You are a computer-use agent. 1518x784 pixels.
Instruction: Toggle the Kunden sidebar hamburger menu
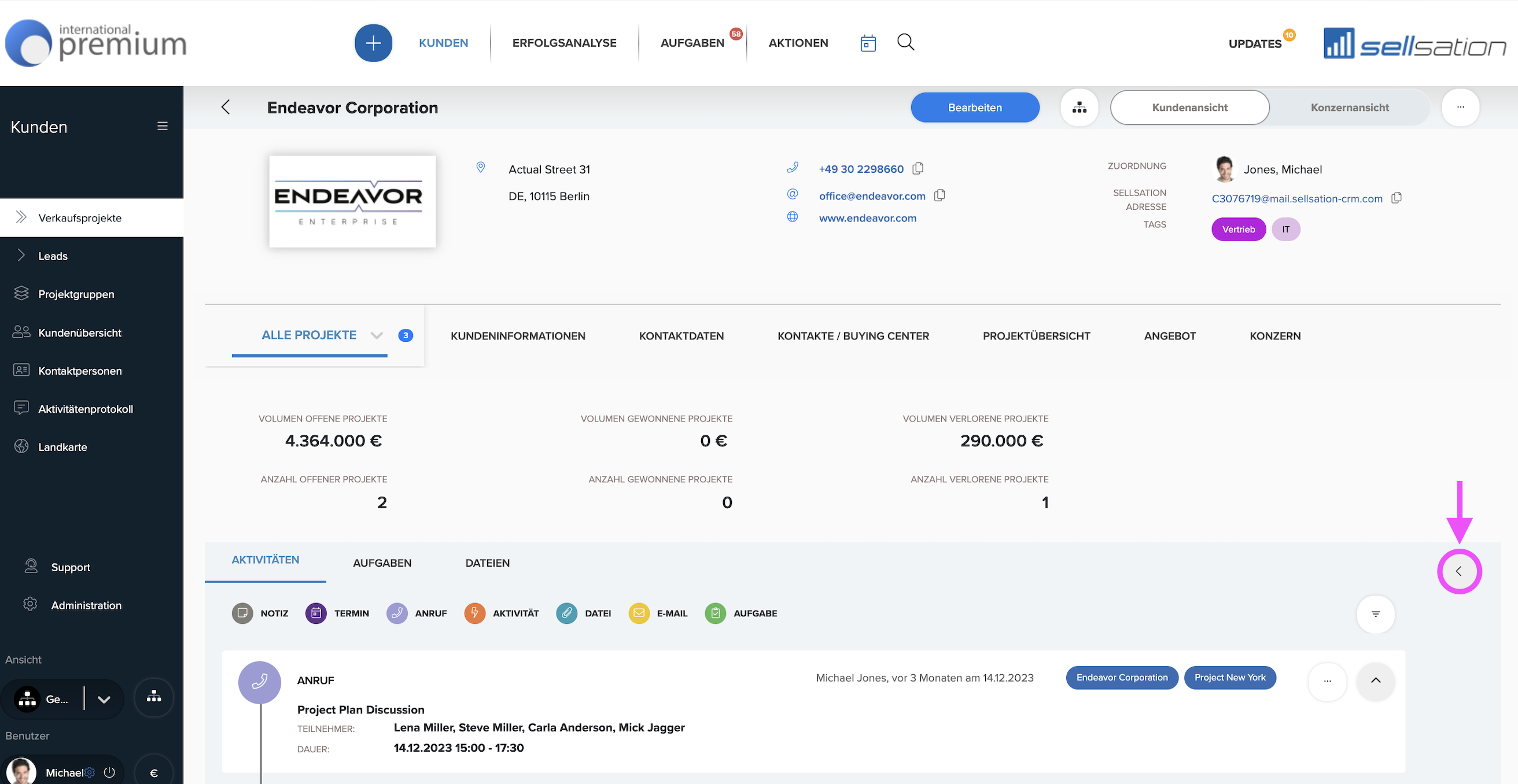pos(163,126)
